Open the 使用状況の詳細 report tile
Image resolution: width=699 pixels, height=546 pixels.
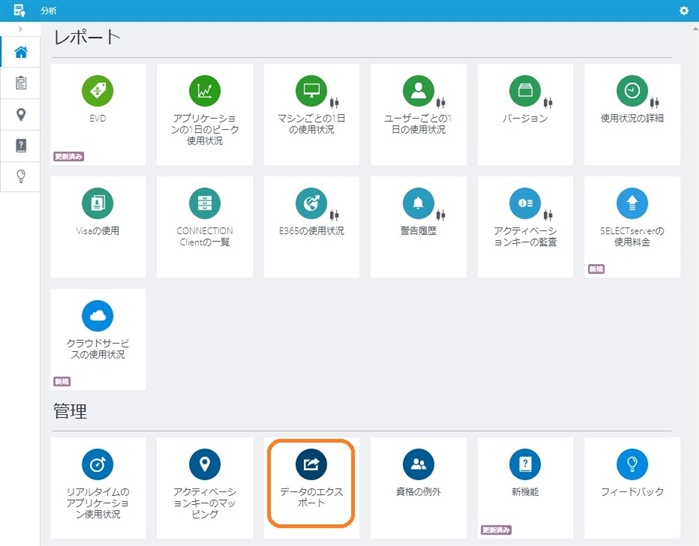pos(632,114)
